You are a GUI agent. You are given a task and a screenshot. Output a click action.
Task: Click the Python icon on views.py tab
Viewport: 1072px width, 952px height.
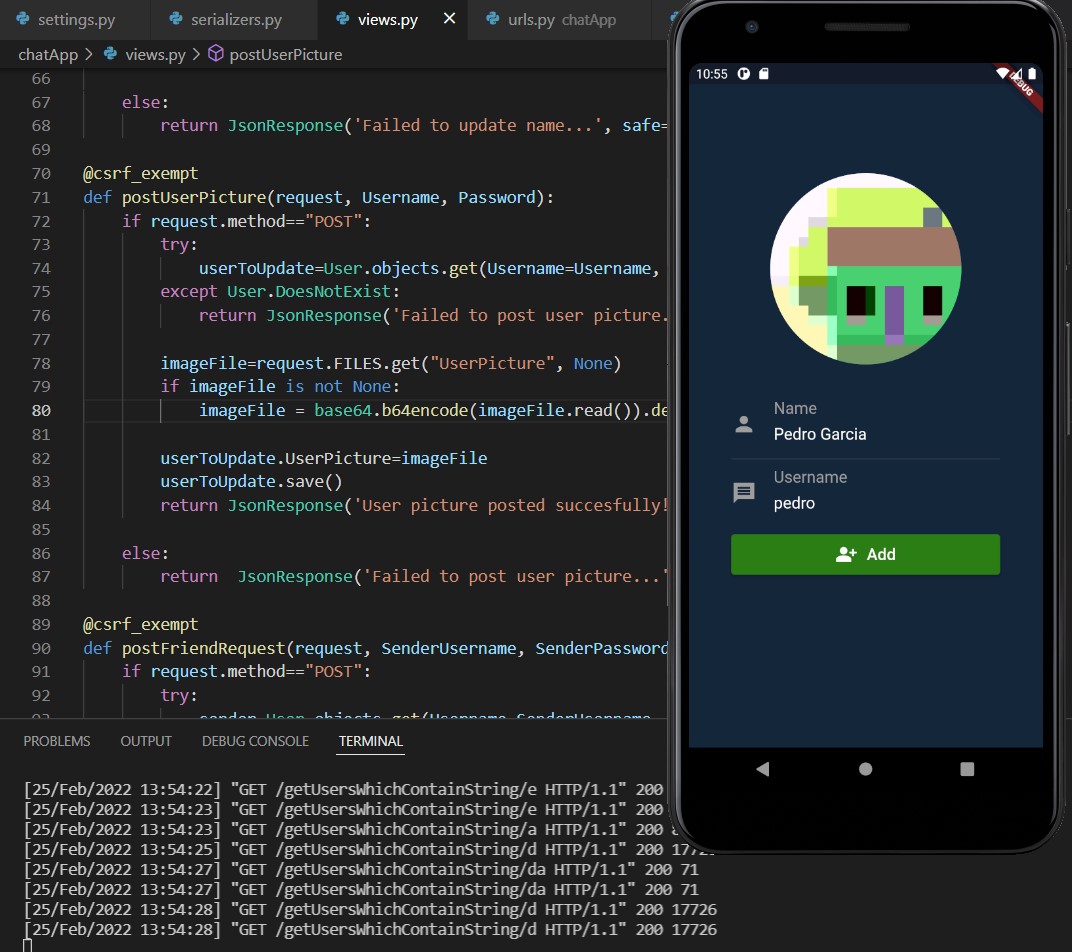point(343,19)
